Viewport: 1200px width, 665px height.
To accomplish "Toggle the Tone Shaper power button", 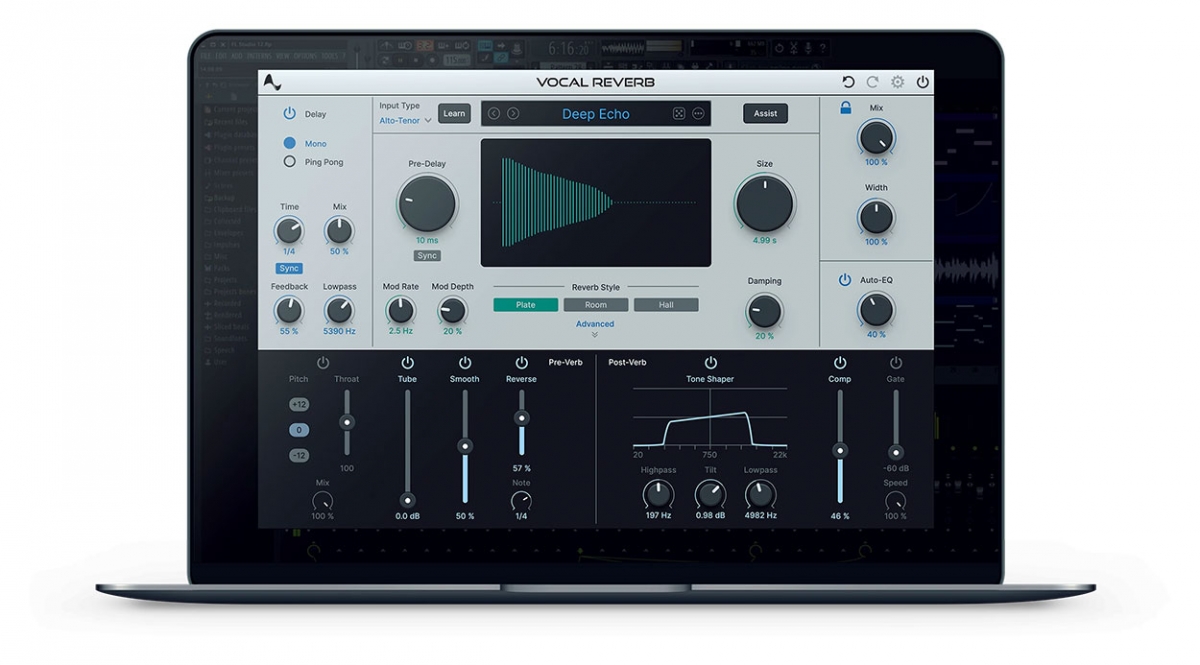I will coord(710,362).
